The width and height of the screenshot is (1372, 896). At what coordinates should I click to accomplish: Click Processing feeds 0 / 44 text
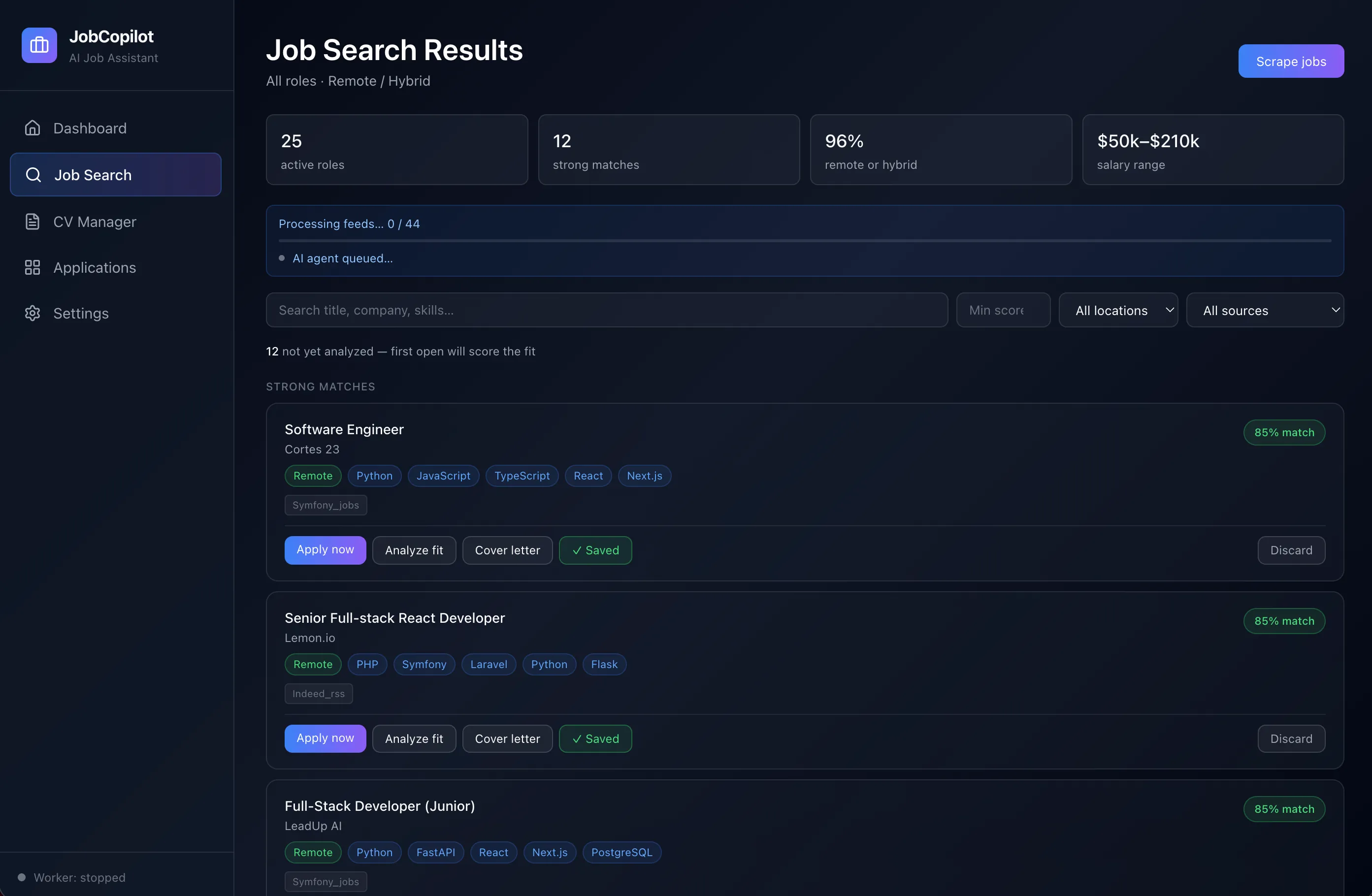pos(349,224)
